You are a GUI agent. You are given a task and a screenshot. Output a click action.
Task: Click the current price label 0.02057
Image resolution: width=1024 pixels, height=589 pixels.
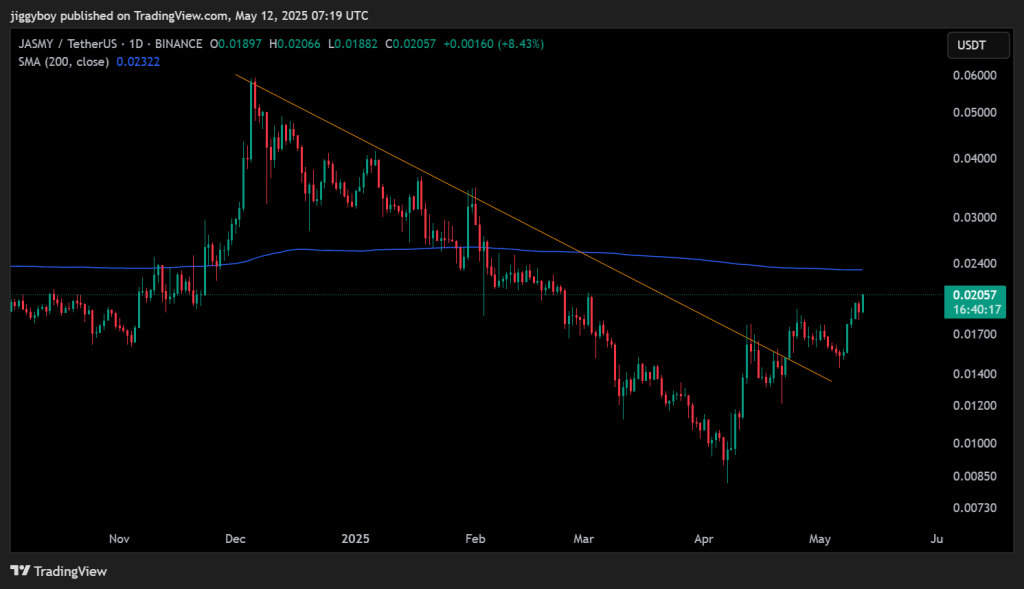pyautogui.click(x=974, y=295)
